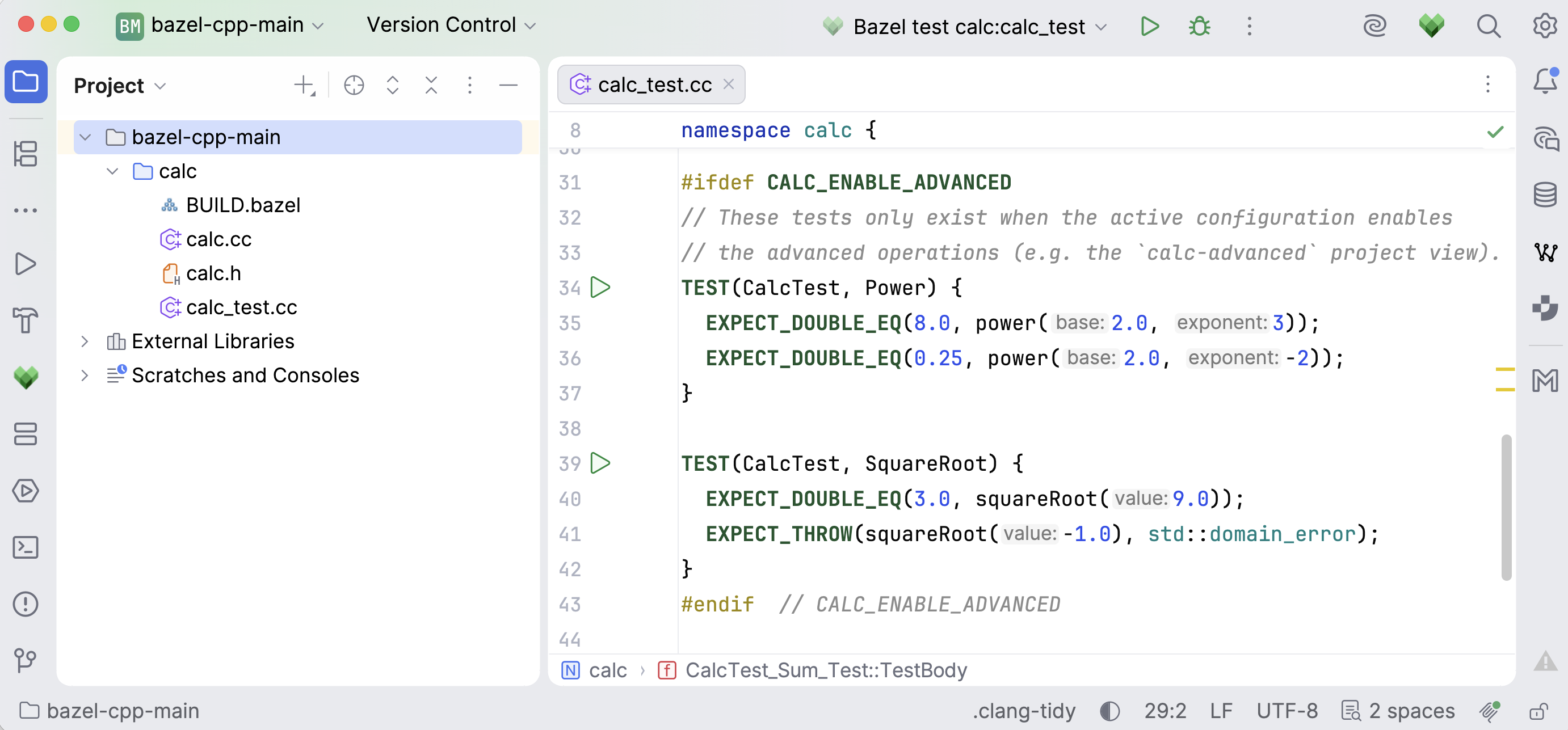Open the Terminal tool window
1568x730 pixels.
[26, 547]
